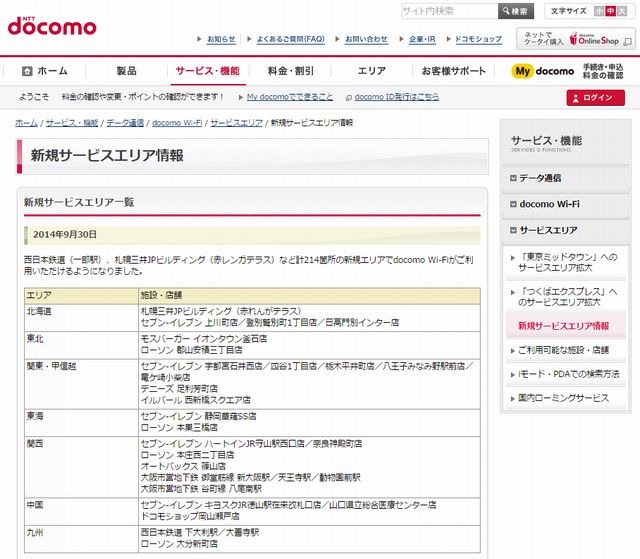Viewport: 640px width, 559px height.
Task: Click the データ通信 breadcrumb link
Action: click(x=125, y=123)
